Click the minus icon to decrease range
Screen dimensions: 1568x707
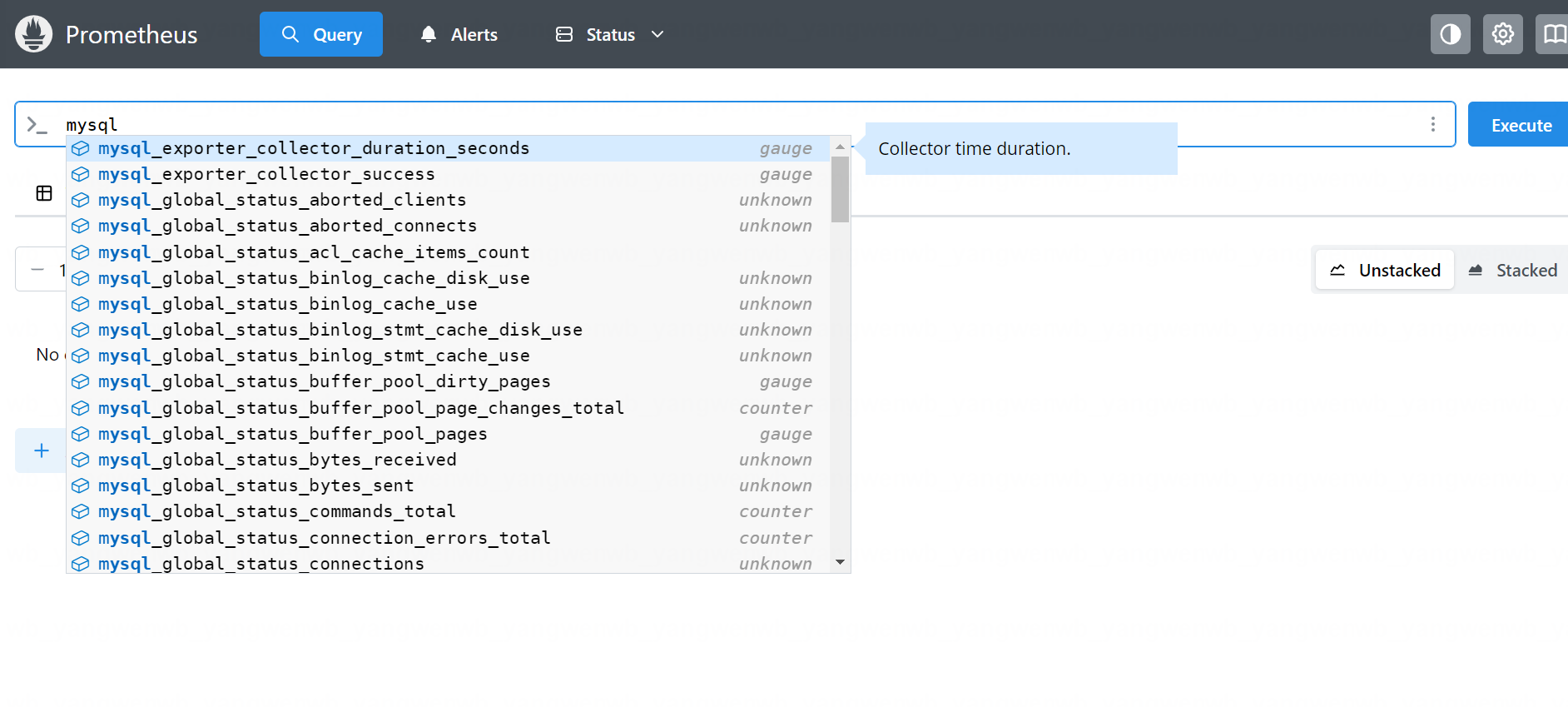(x=37, y=270)
